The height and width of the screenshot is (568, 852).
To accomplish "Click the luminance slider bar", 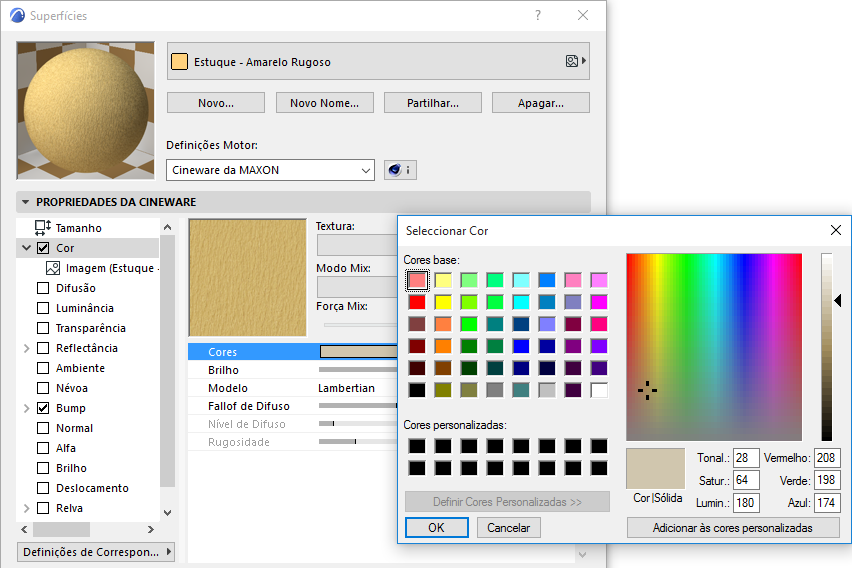I will tap(826, 347).
